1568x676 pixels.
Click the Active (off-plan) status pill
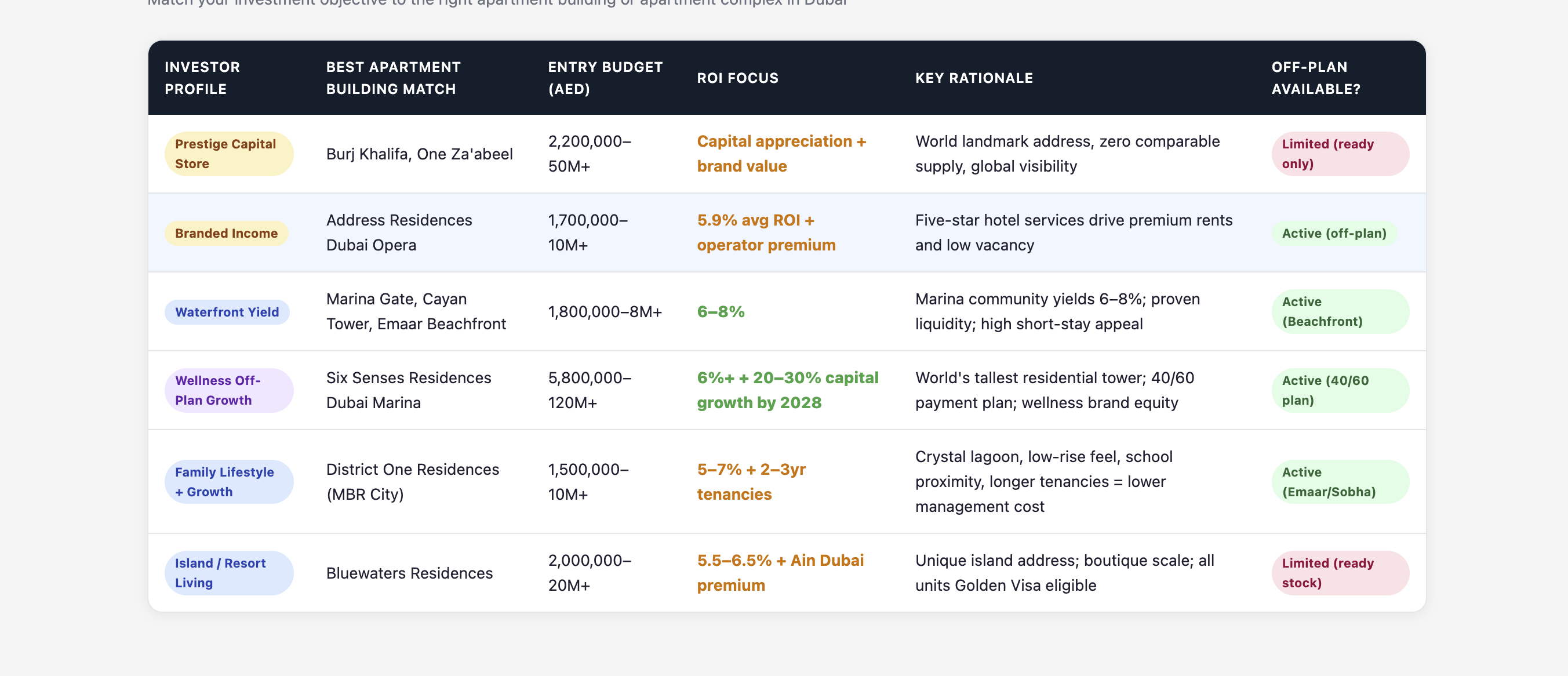click(x=1334, y=233)
